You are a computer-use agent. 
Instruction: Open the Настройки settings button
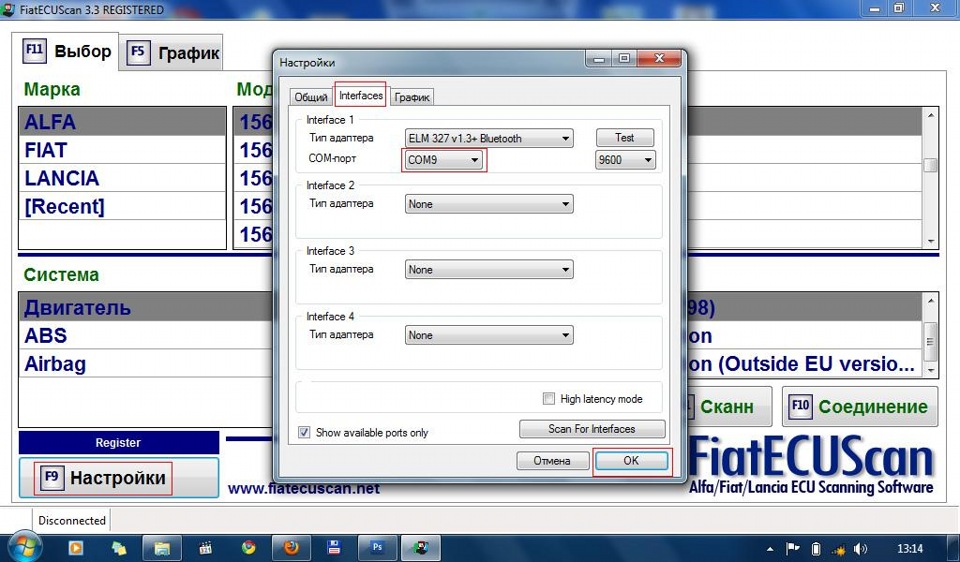118,478
